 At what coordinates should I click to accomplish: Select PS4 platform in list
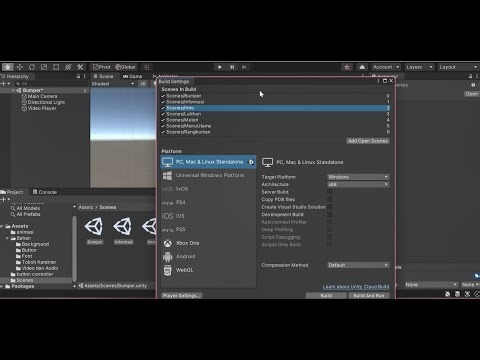click(208, 202)
